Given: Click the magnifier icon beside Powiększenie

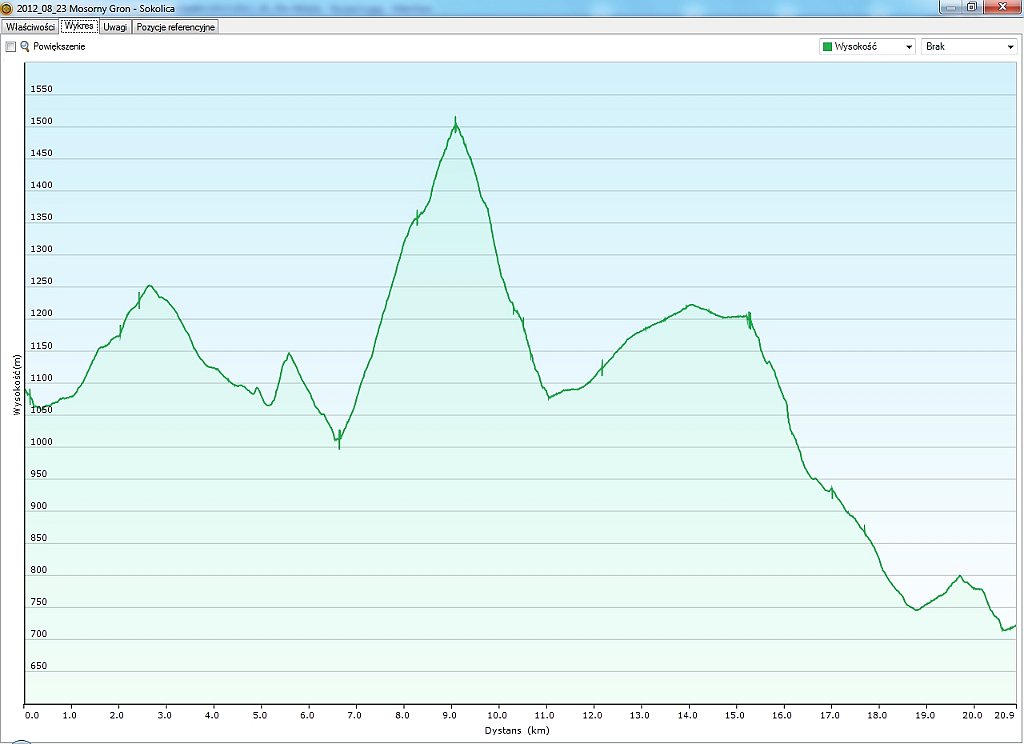Looking at the screenshot, I should (25, 47).
